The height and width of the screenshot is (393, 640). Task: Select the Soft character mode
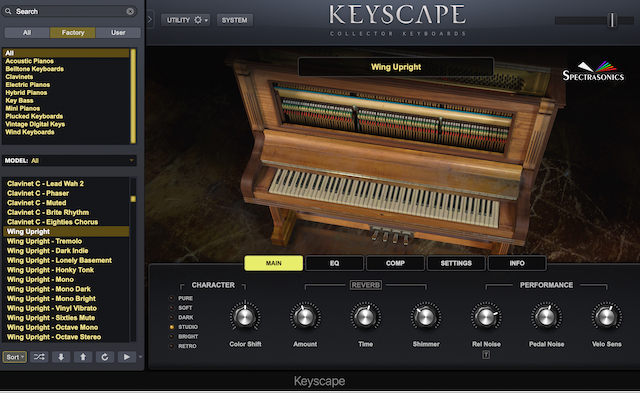click(181, 308)
